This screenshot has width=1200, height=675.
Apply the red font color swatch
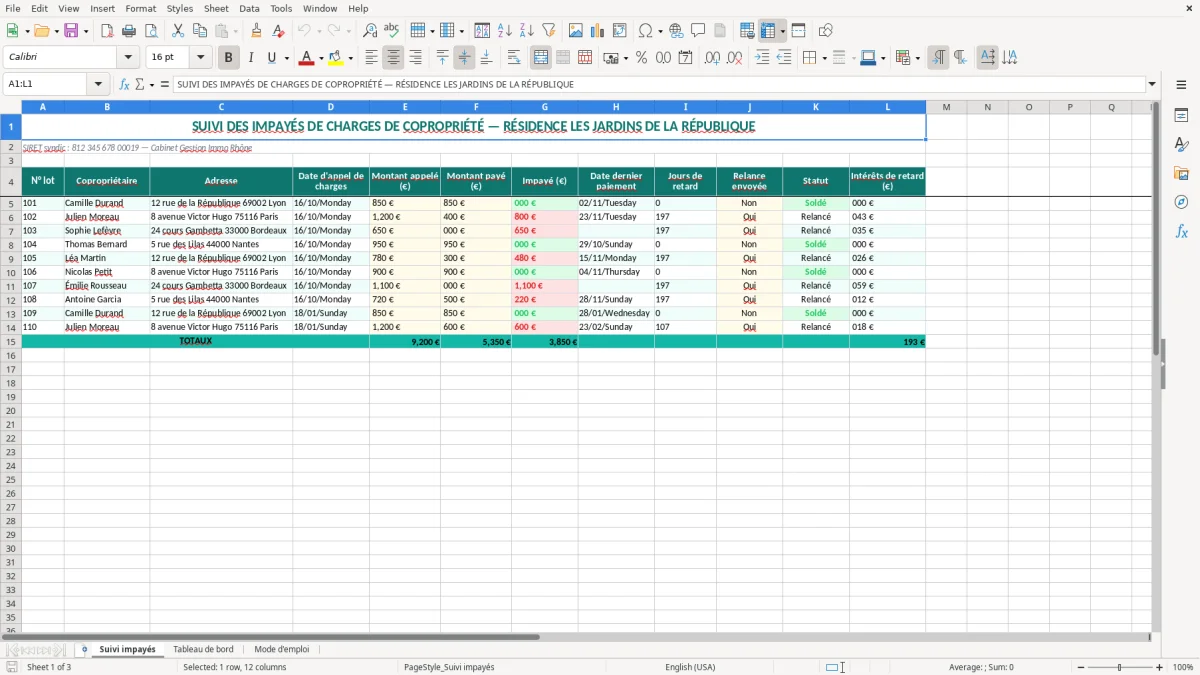click(307, 58)
